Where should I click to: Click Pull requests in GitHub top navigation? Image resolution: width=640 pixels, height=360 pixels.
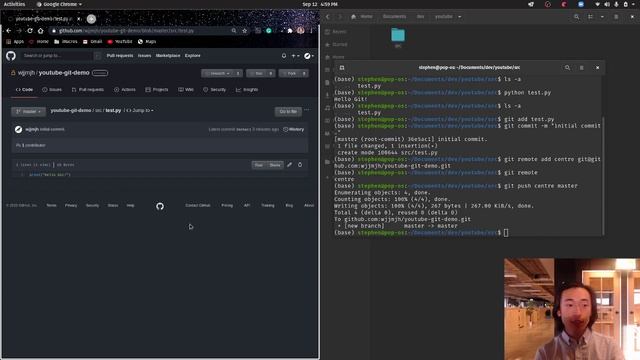tap(120, 56)
